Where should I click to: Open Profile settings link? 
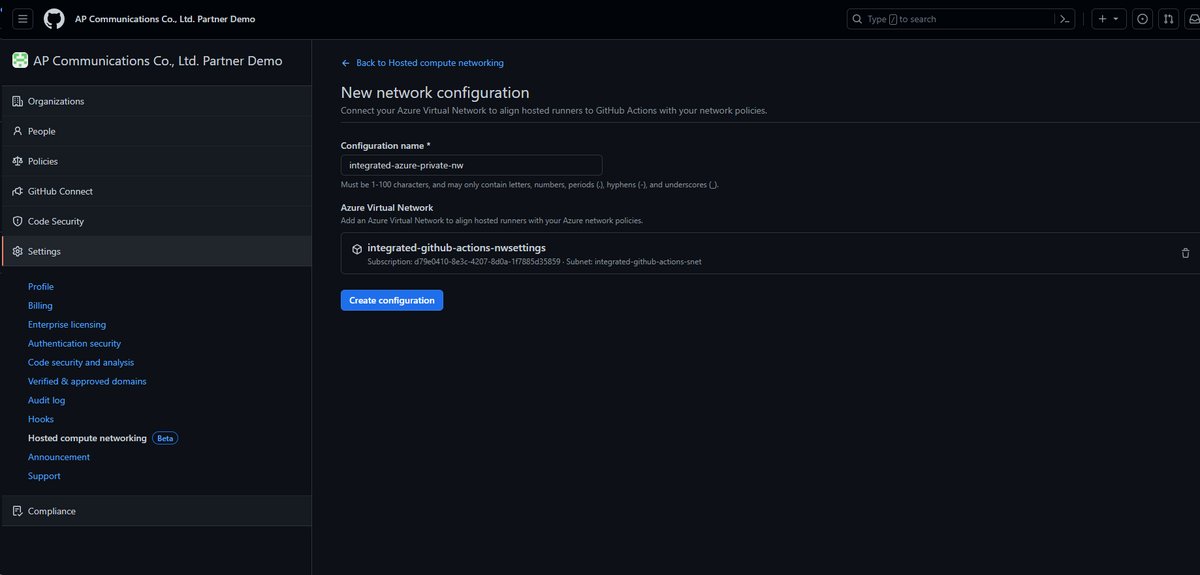41,287
